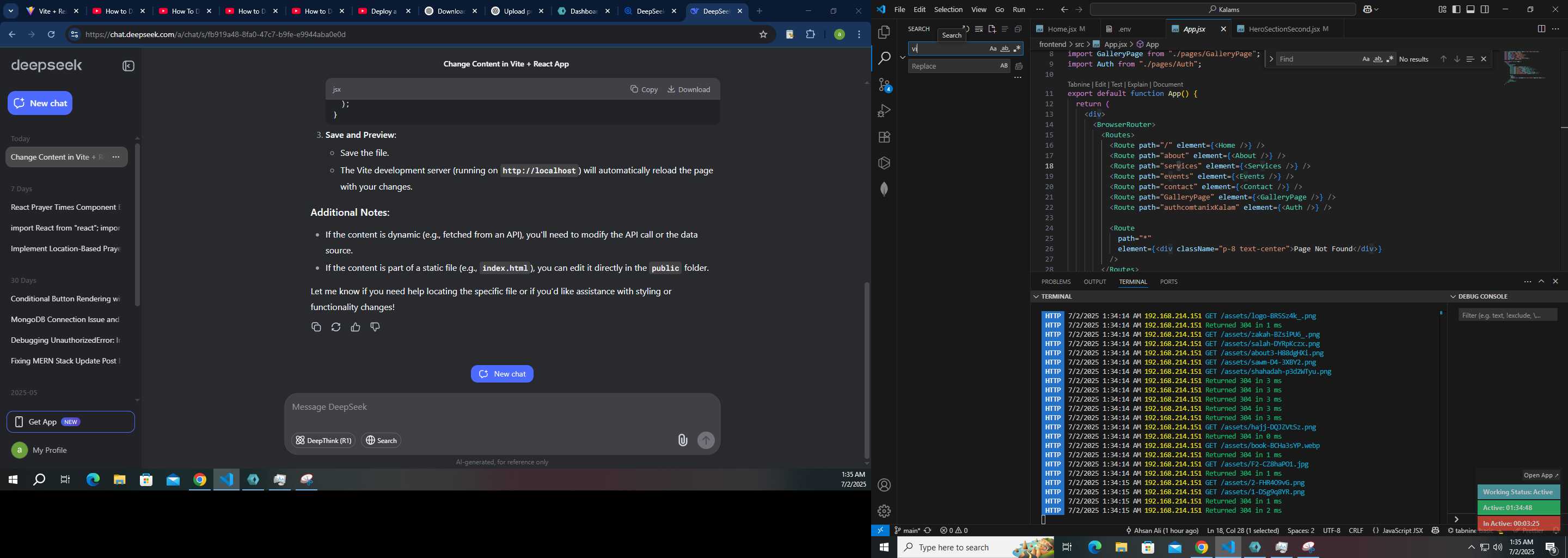Click Open App button above working status
1568x558 pixels.
(x=1541, y=476)
